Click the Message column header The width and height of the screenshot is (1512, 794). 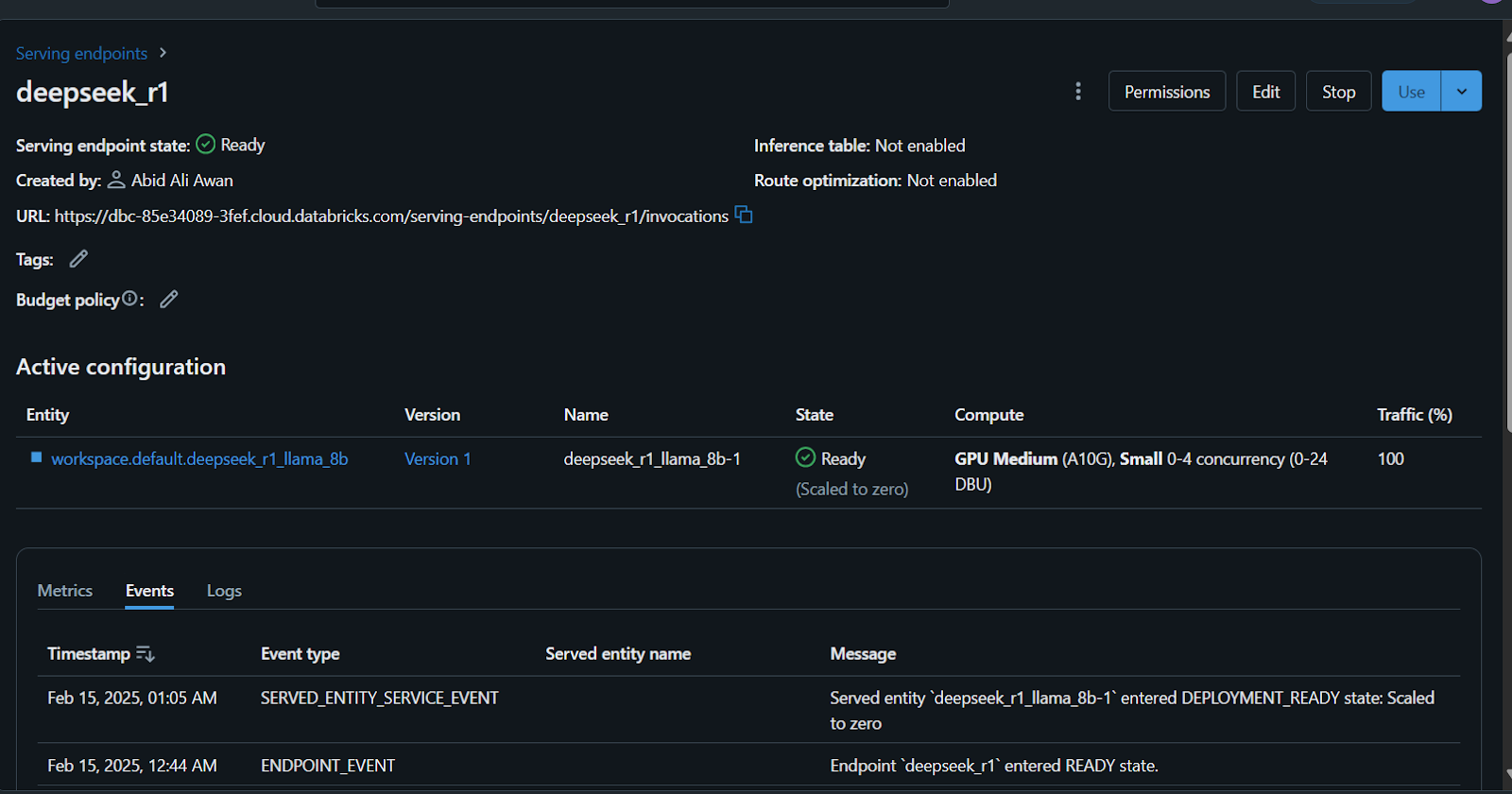point(863,653)
